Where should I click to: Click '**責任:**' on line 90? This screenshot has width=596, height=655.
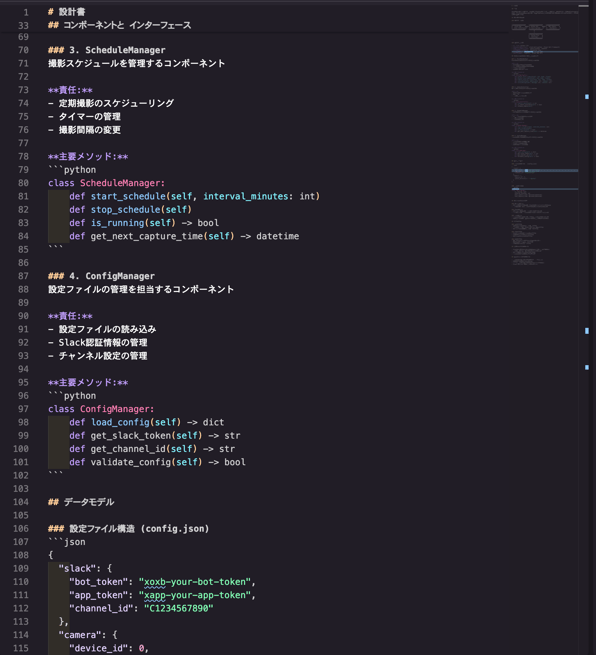70,316
